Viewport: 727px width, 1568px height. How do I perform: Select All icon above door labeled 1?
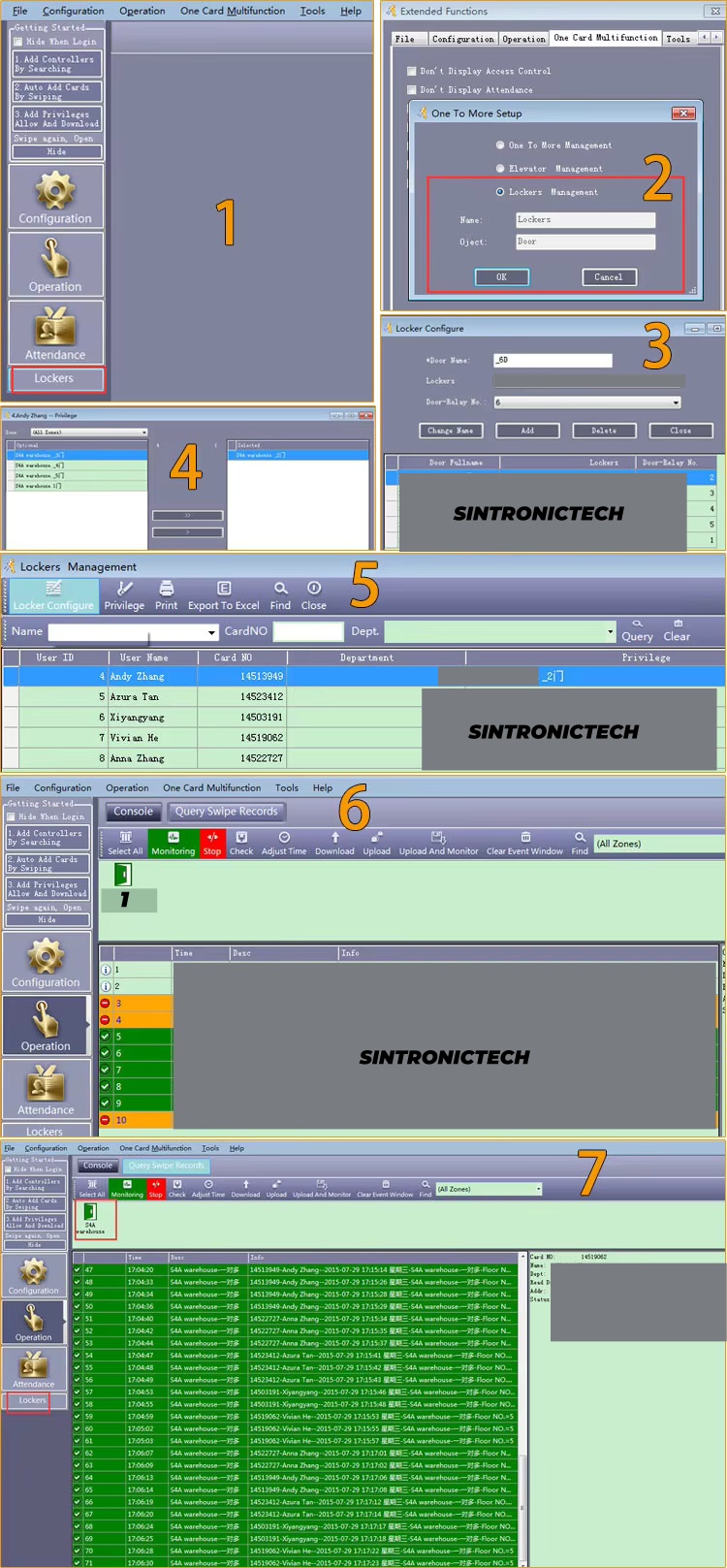125,837
